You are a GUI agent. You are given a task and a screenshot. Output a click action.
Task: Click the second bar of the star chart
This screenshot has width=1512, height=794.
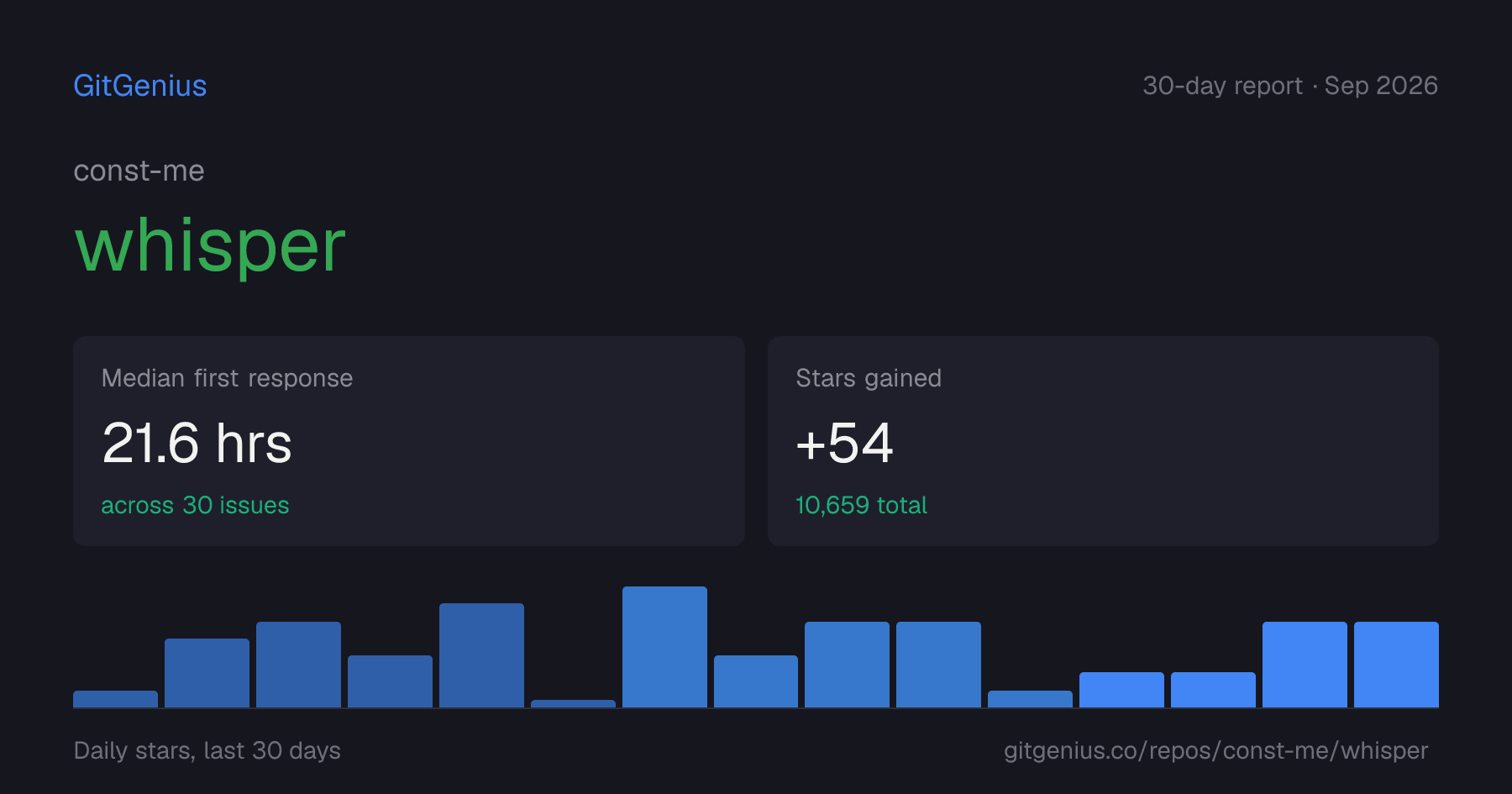tap(207, 673)
